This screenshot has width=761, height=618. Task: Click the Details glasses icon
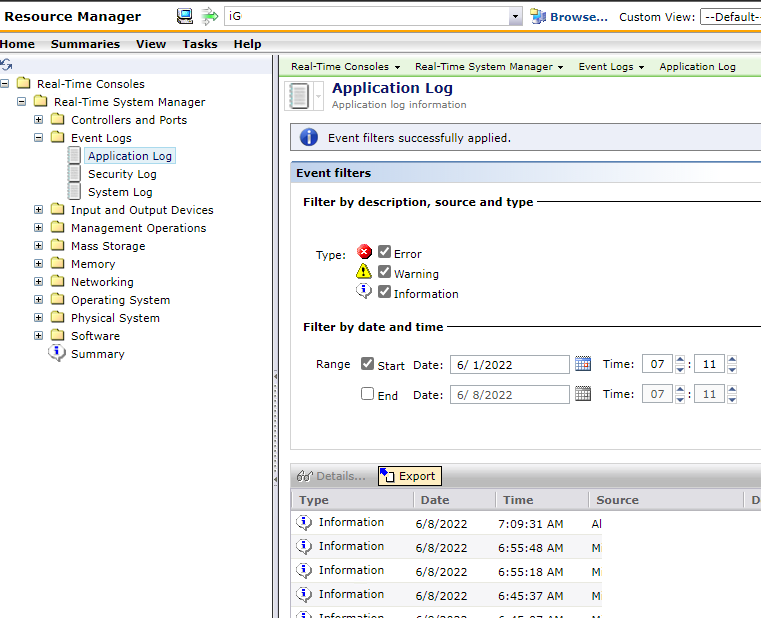(x=305, y=476)
